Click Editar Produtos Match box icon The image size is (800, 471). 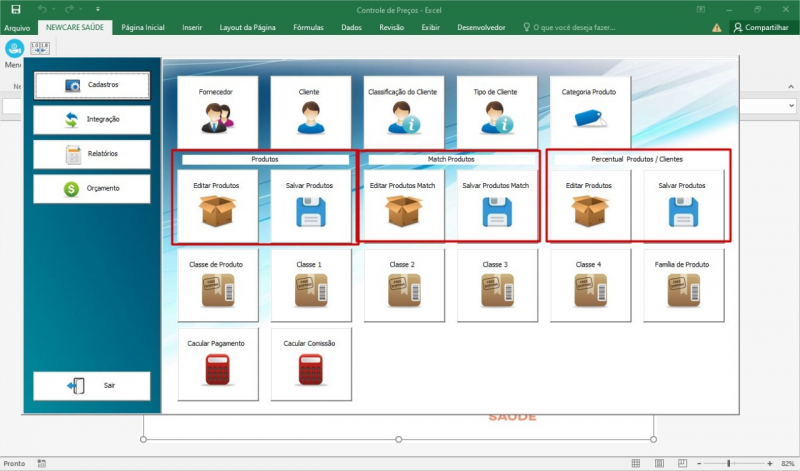tap(403, 211)
